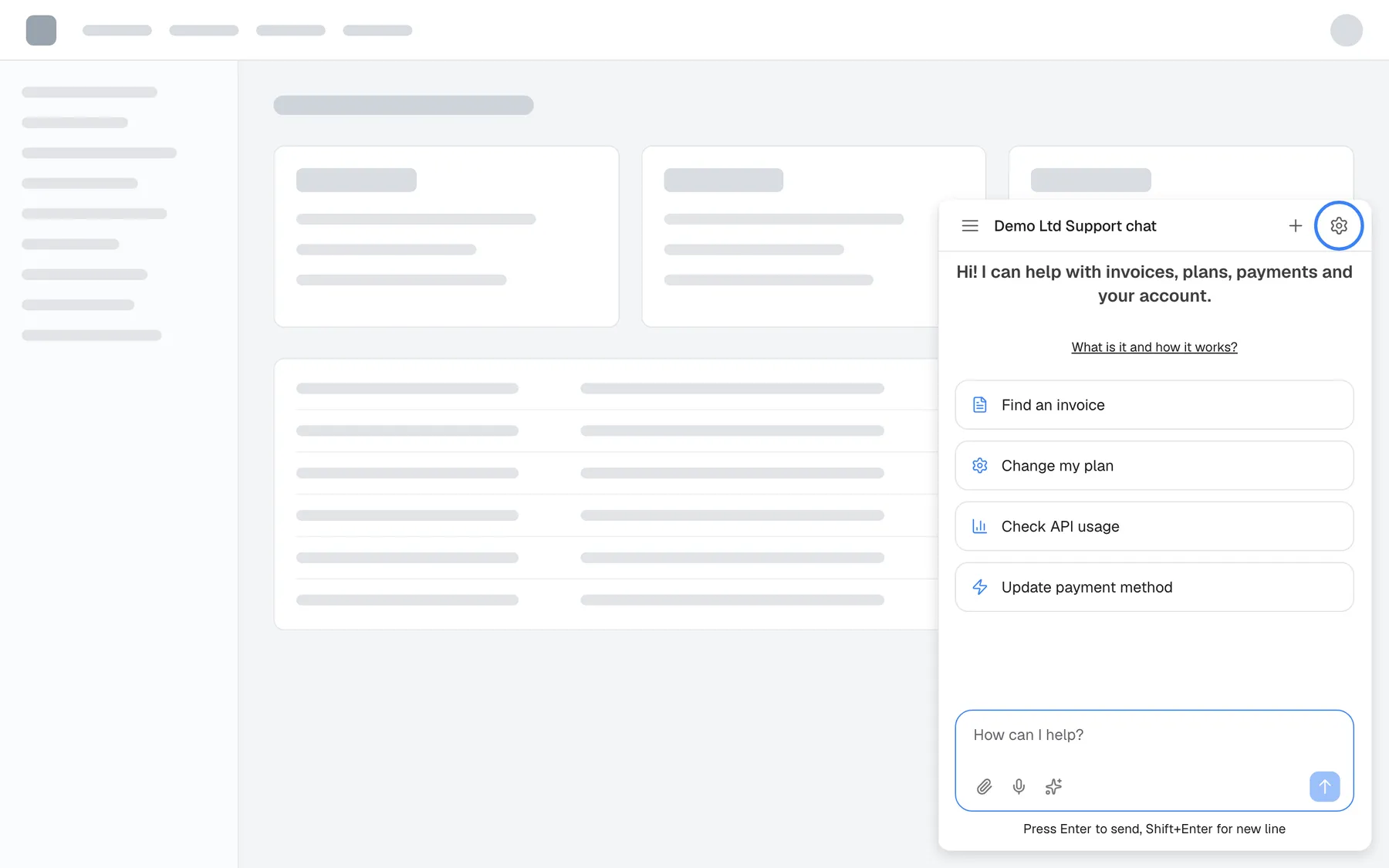Activate the microphone voice input icon
The height and width of the screenshot is (868, 1389).
[x=1019, y=787]
